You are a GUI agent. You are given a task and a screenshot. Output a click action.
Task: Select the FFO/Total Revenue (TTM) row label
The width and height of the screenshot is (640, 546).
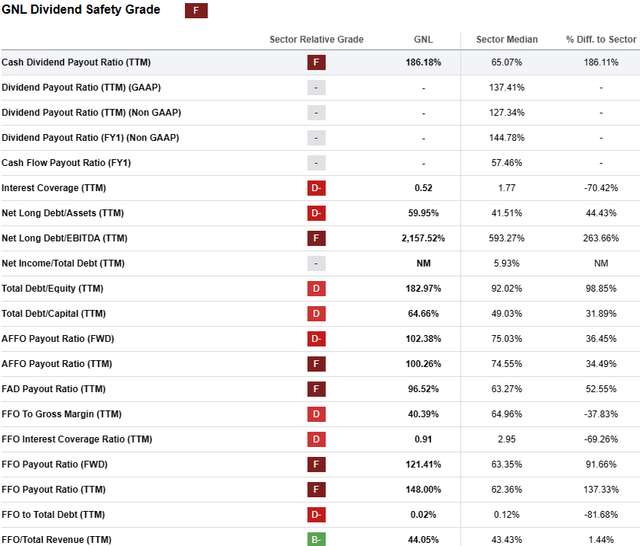pos(56,540)
